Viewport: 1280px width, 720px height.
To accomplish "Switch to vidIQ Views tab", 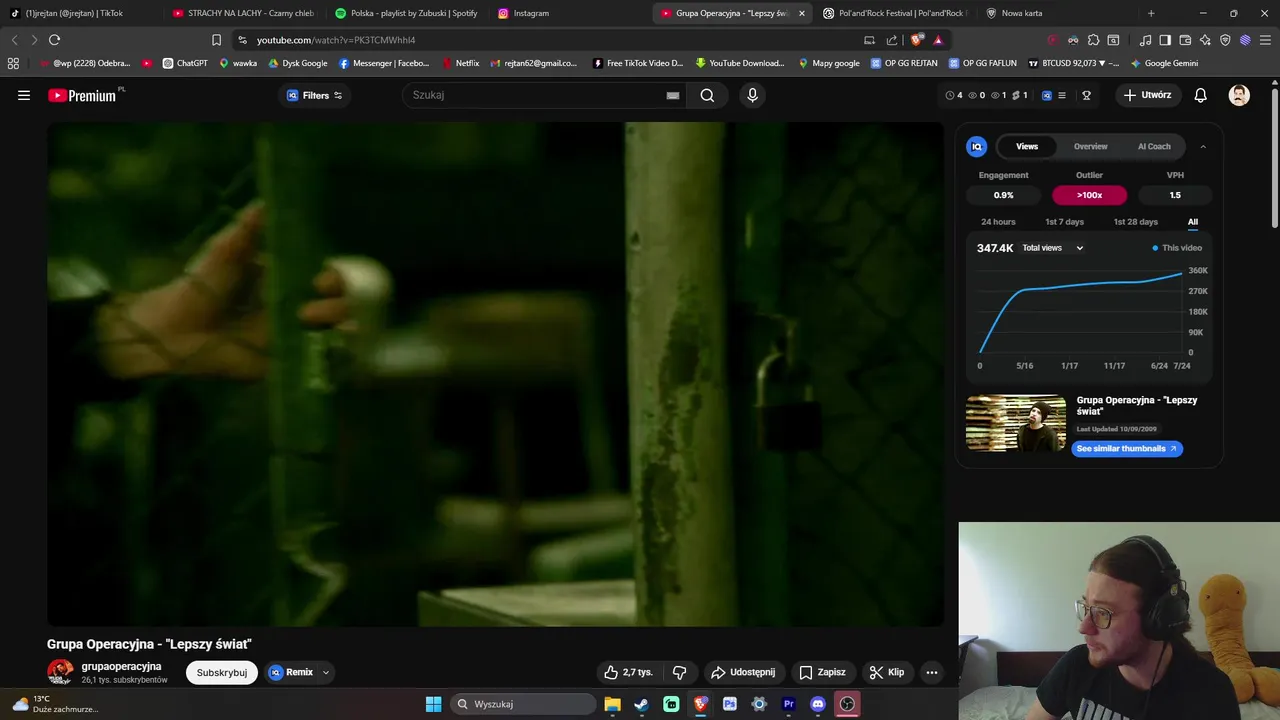I will pos(1027,146).
